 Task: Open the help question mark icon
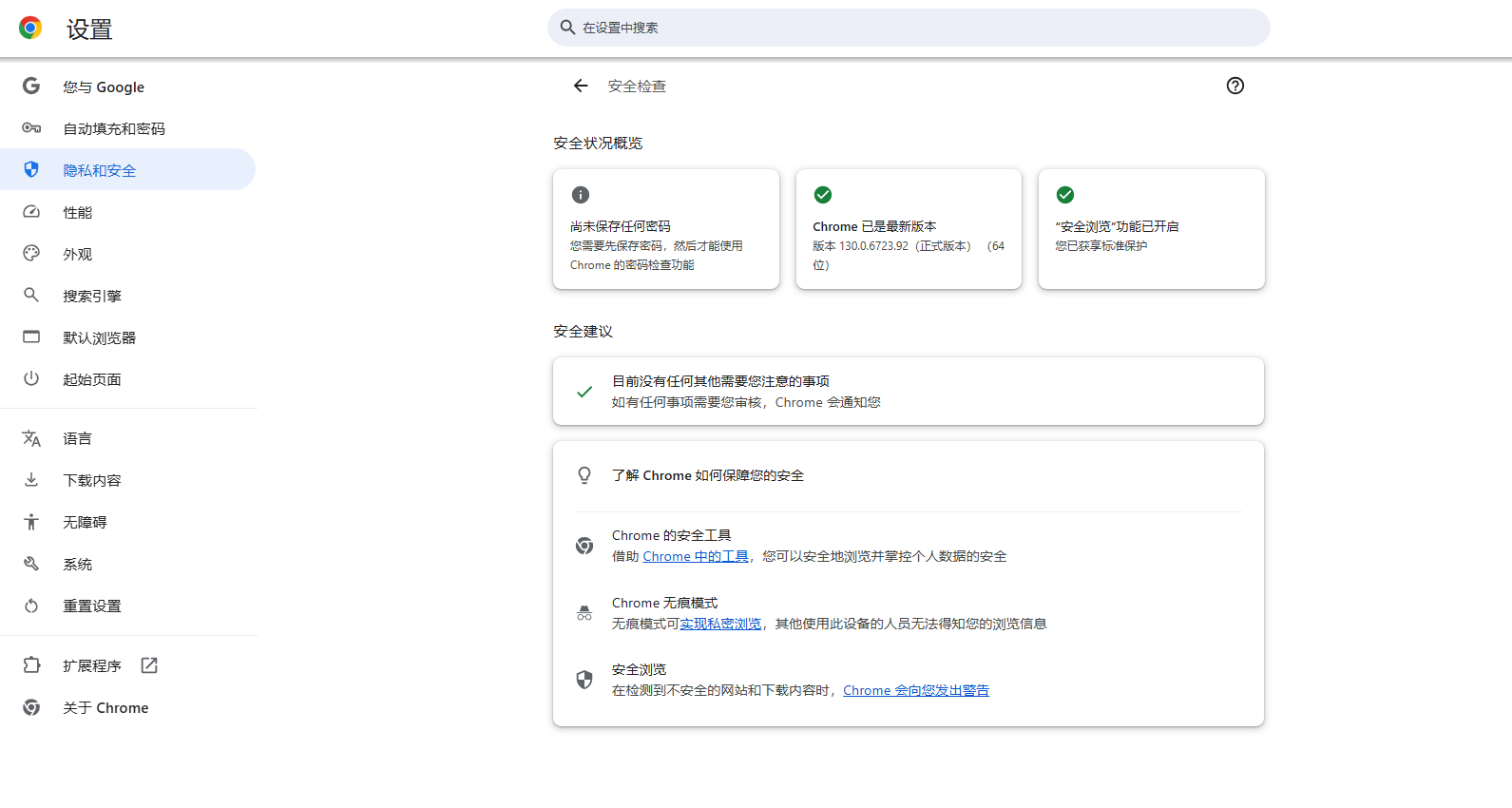click(1235, 86)
